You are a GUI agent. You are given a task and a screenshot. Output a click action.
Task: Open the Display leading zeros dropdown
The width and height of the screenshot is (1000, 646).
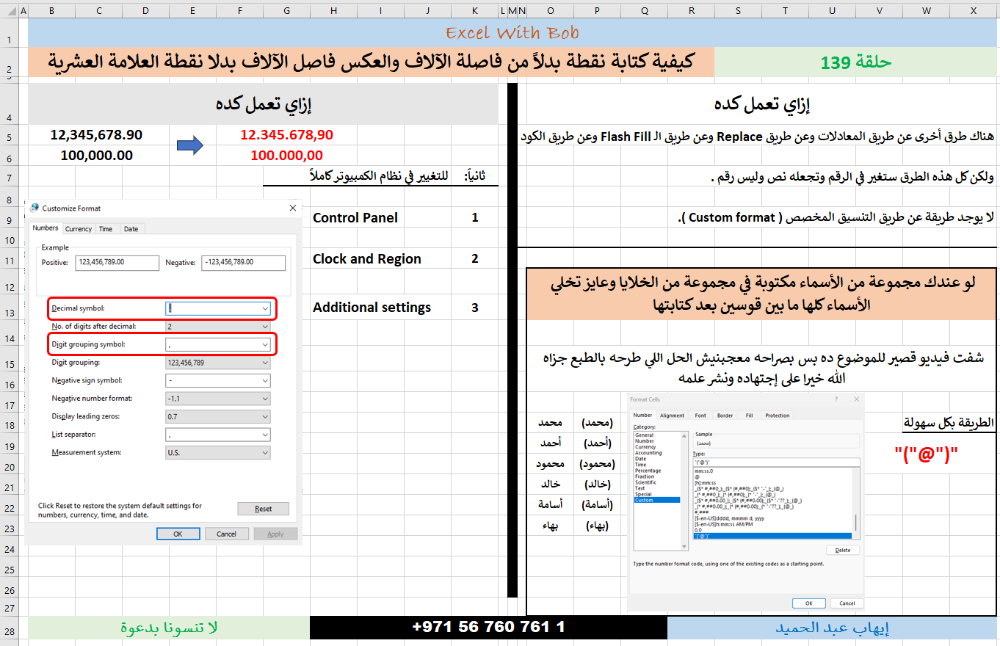pyautogui.click(x=265, y=416)
